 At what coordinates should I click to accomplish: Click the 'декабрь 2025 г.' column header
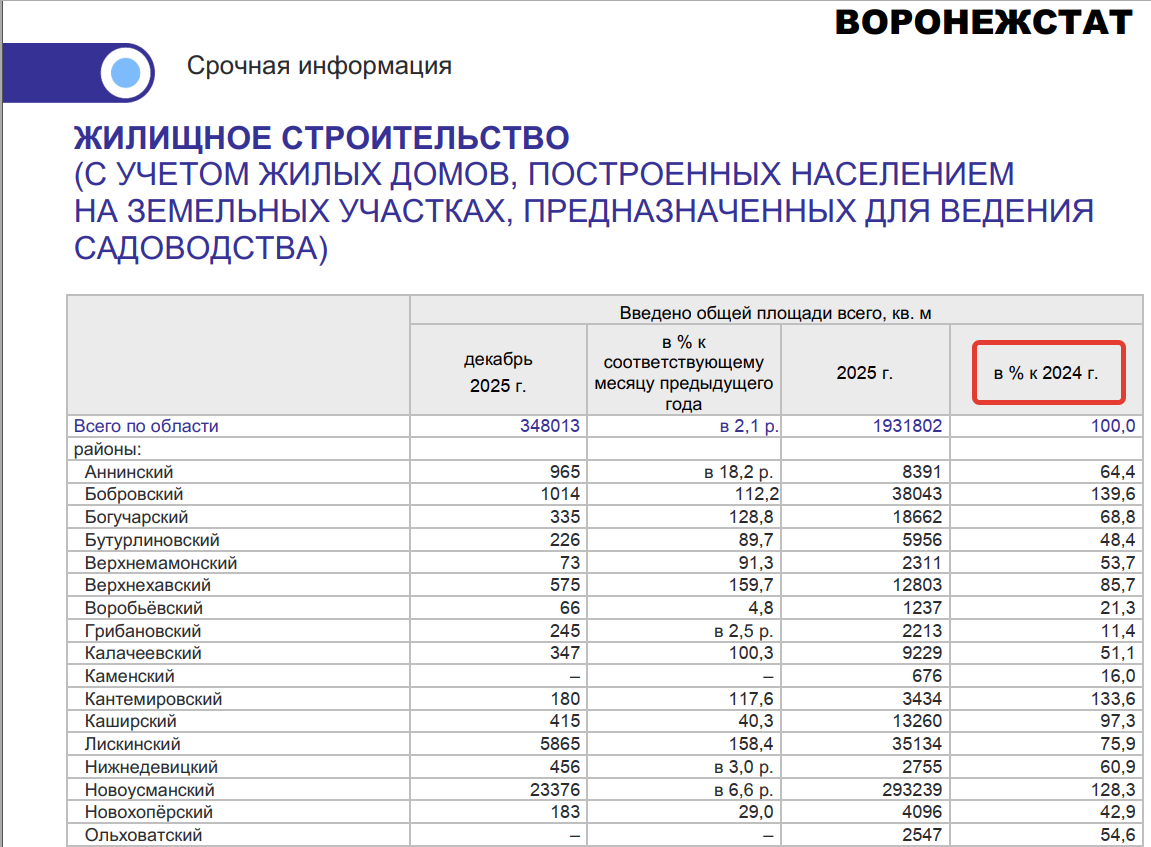click(x=498, y=372)
